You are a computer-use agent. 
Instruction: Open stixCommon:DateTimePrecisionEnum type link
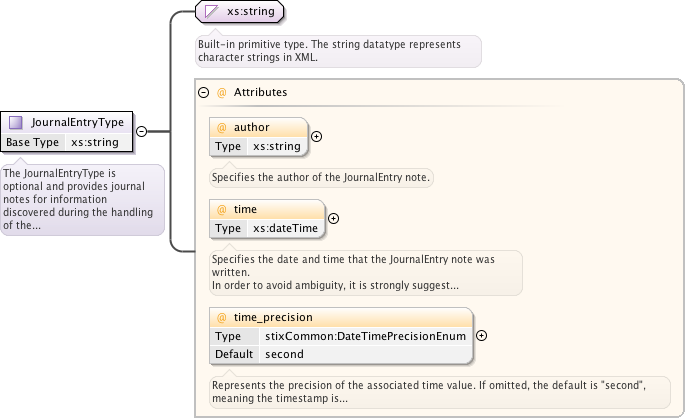pyautogui.click(x=365, y=336)
